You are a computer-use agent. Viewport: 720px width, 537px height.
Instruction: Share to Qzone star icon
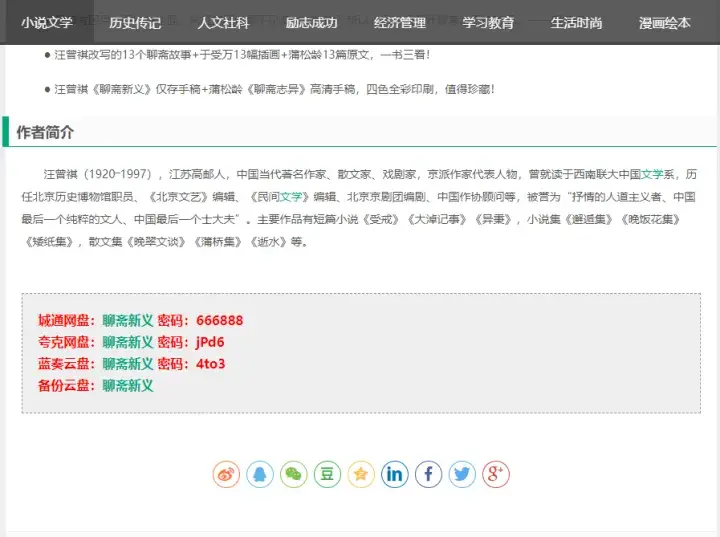[361, 474]
